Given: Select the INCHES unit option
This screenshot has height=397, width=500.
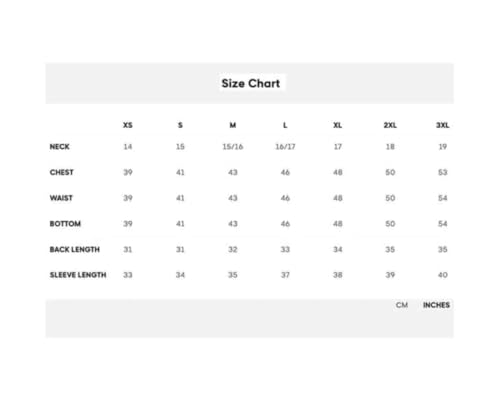Looking at the screenshot, I should [436, 305].
